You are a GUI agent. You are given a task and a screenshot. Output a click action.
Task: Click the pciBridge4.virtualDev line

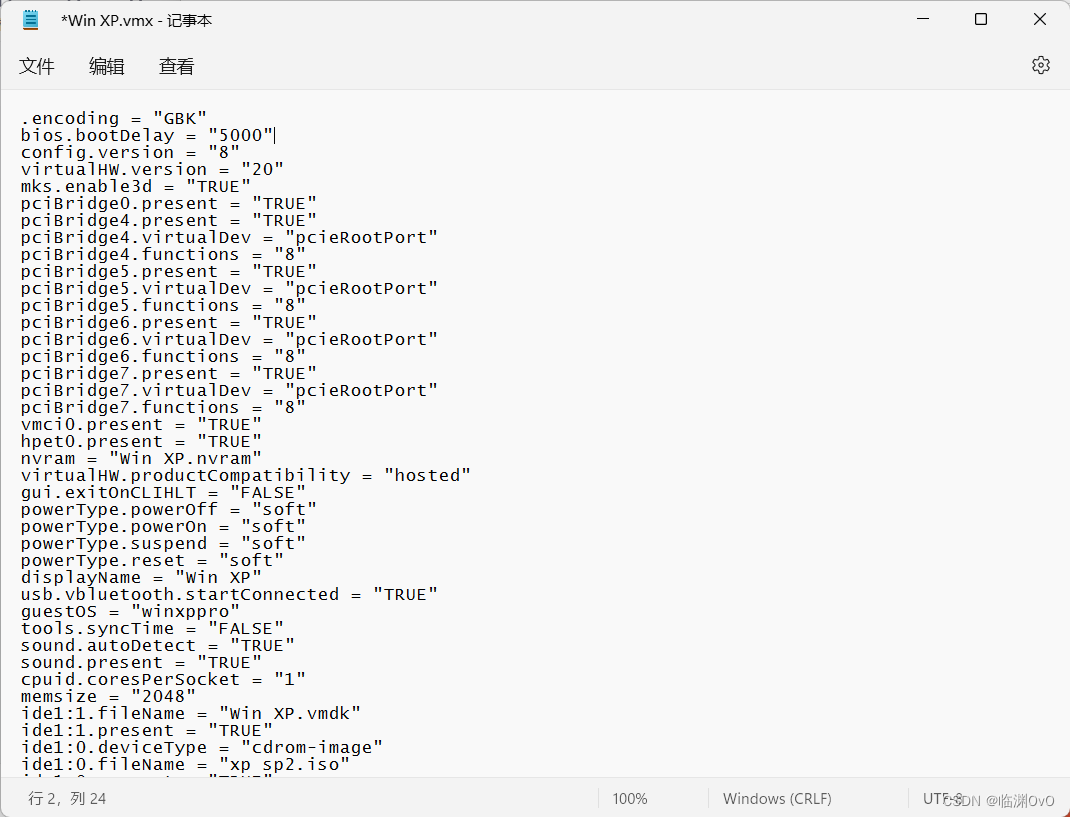(x=229, y=238)
